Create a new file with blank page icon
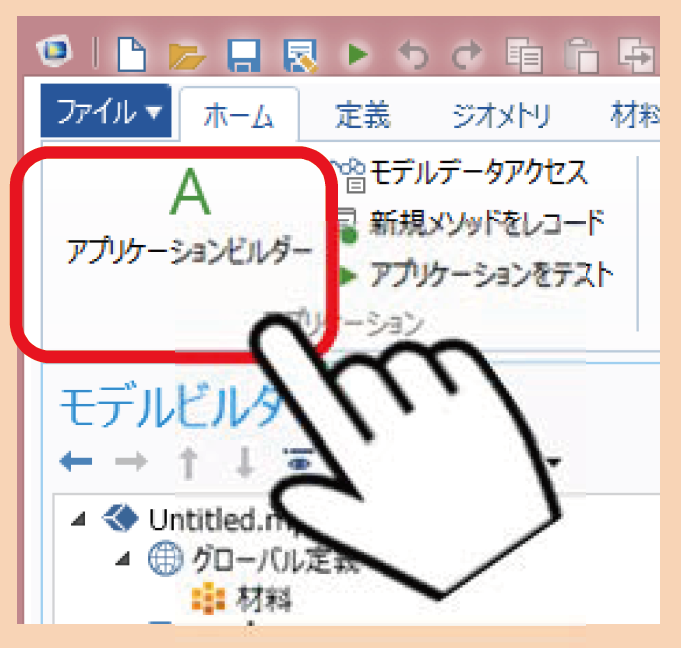 (132, 54)
